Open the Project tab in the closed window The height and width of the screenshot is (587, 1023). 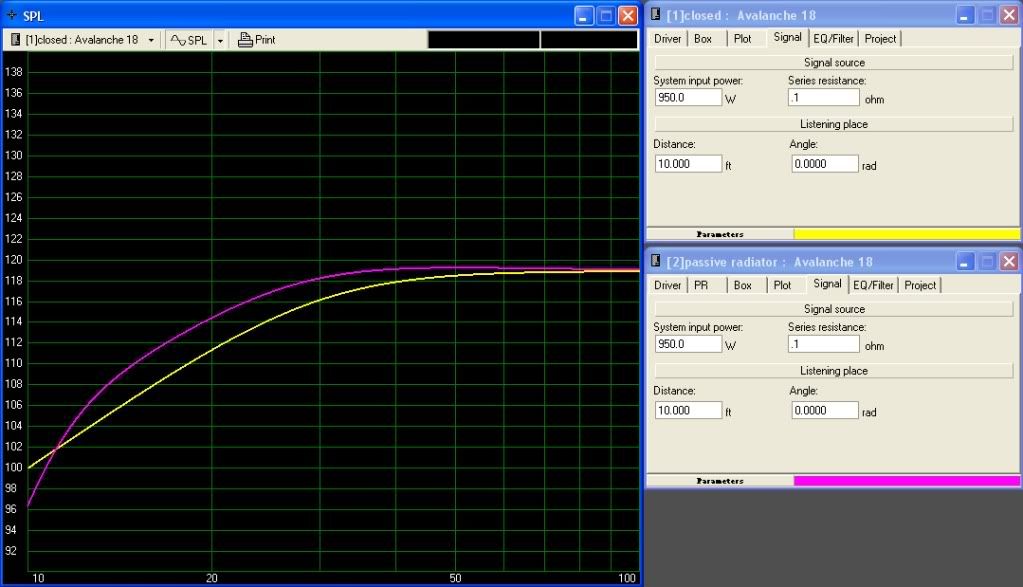point(880,38)
